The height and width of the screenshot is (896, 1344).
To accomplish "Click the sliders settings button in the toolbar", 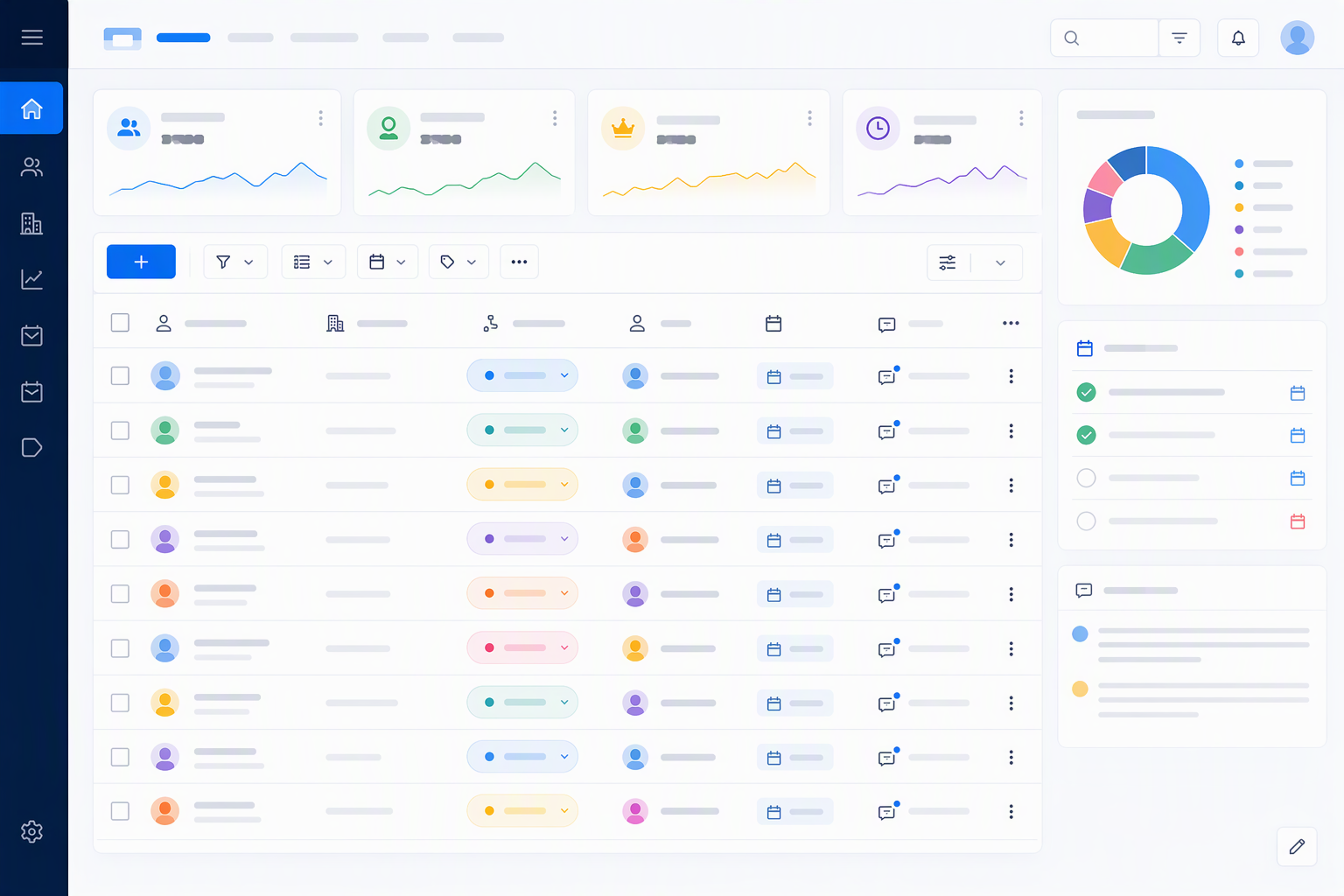I will 948,262.
